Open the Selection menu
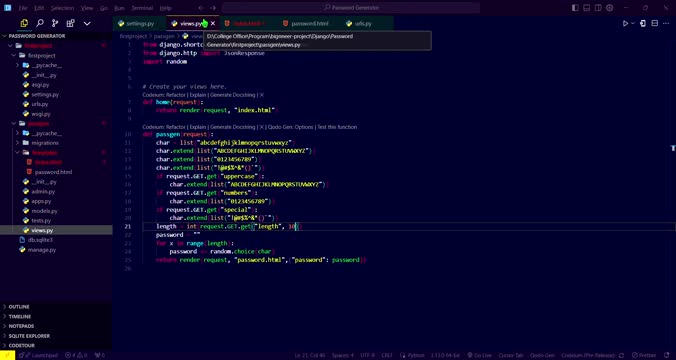 click(62, 8)
